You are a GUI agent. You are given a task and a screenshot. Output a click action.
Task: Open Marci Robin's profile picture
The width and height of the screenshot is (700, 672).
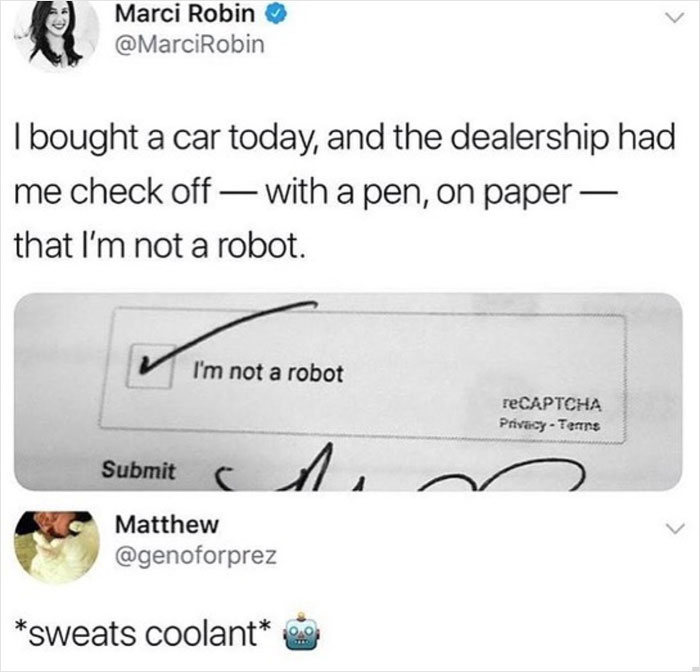tap(57, 35)
